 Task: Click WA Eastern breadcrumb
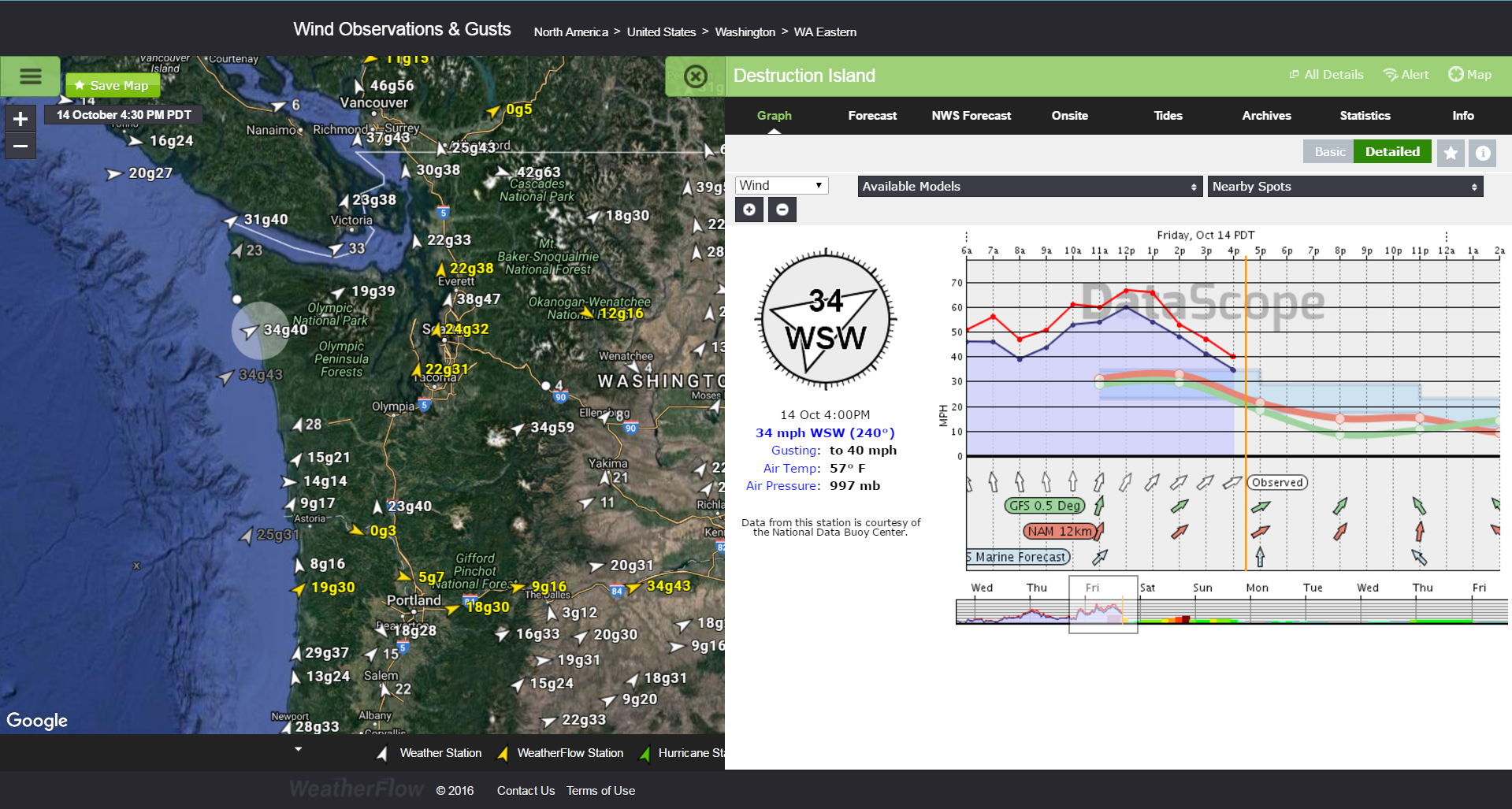coord(825,32)
